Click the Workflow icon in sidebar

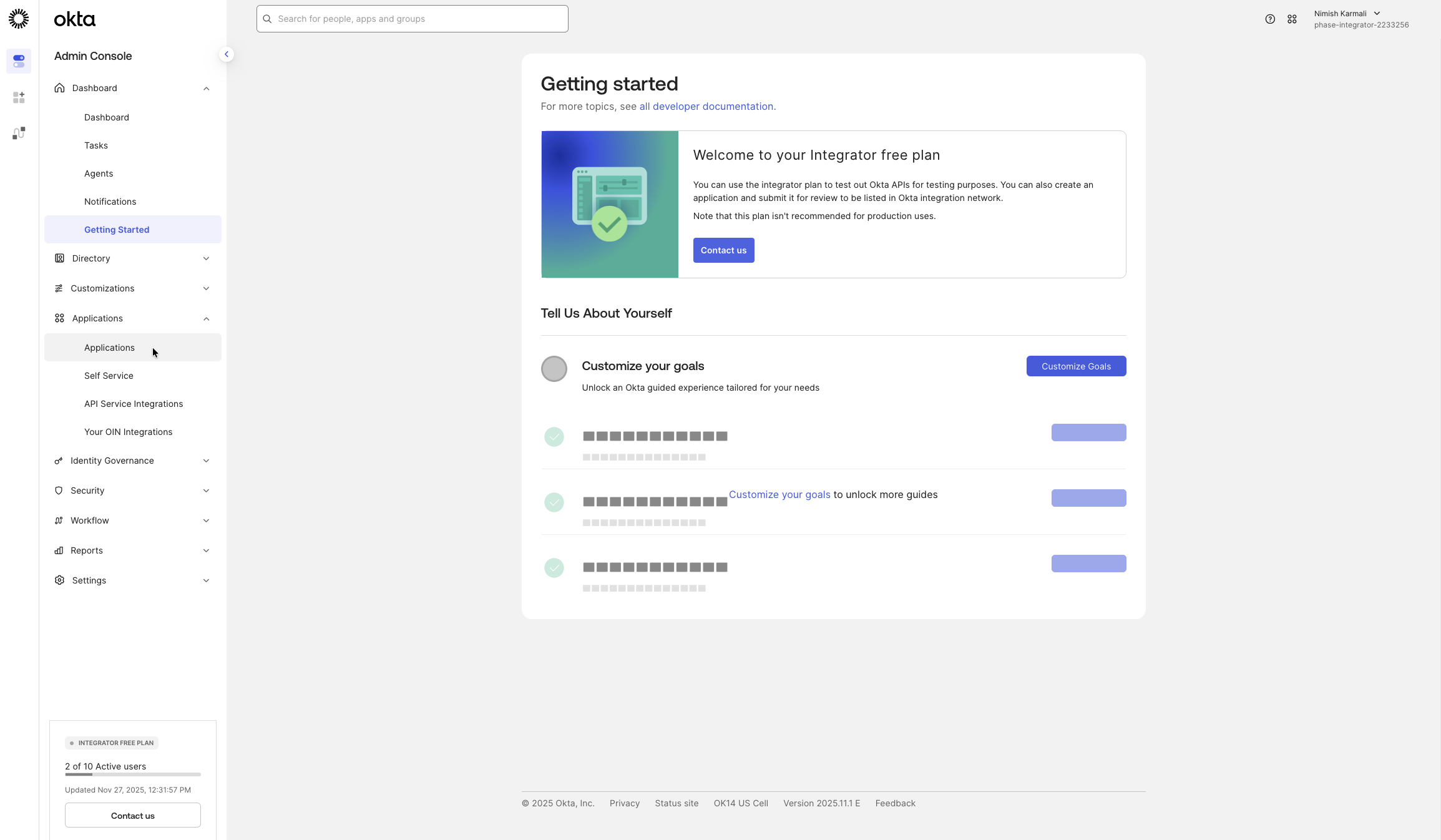(x=59, y=520)
